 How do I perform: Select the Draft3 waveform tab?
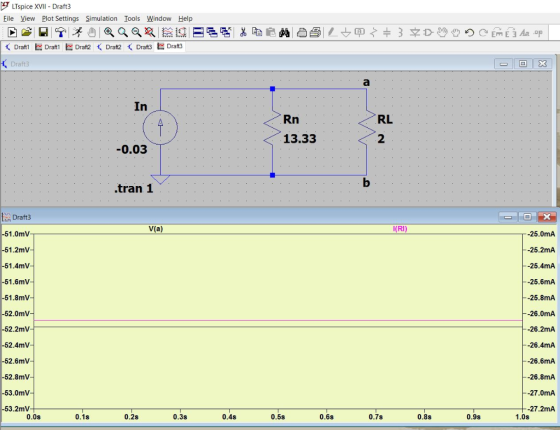coord(170,46)
